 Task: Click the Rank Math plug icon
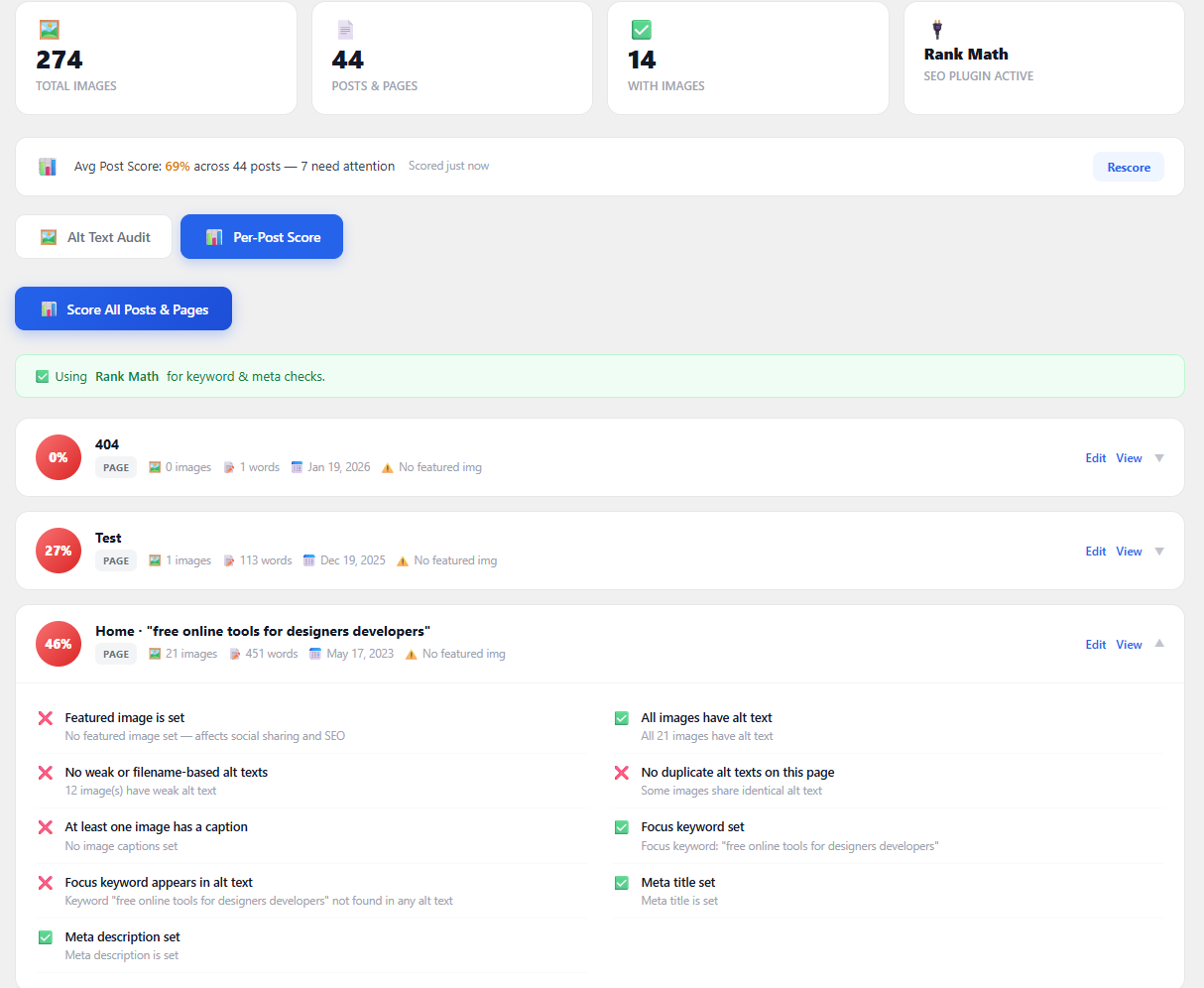coord(936,30)
